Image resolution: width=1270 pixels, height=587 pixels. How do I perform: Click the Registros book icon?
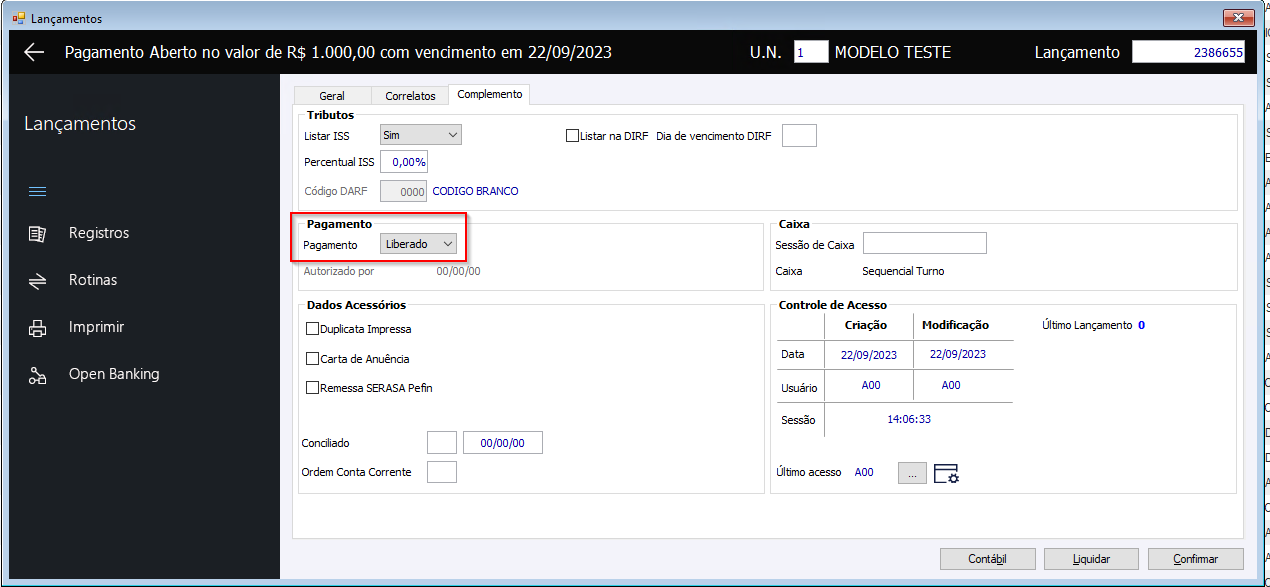[x=37, y=233]
